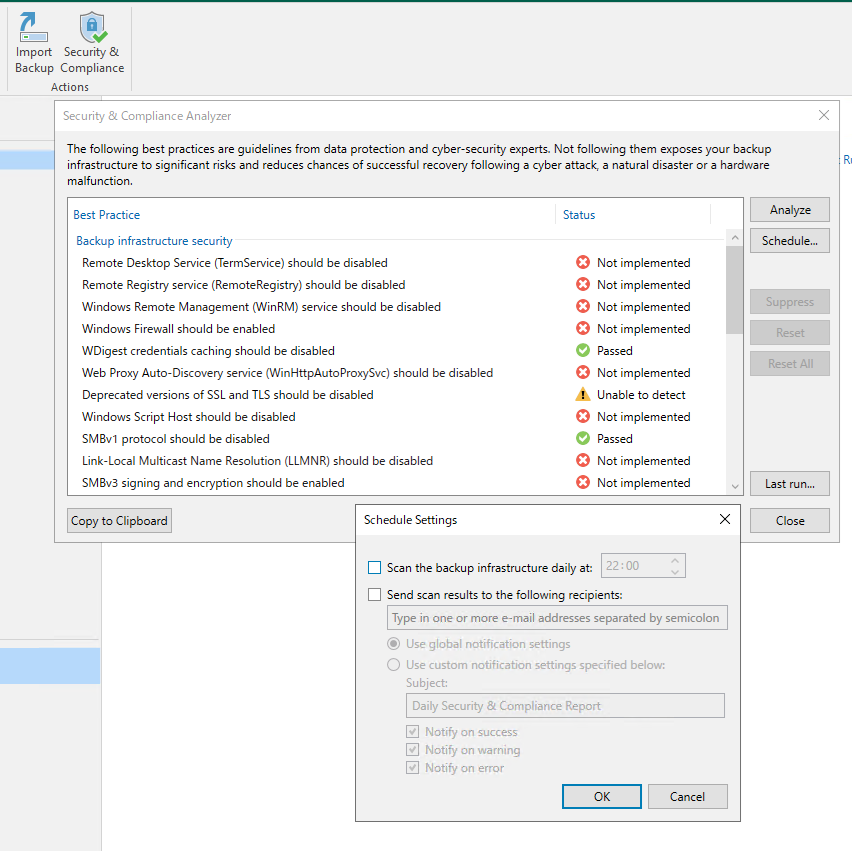Select 'Web Proxy Auto-Discovery service' row
Screen dimensions: 852x851
point(397,372)
